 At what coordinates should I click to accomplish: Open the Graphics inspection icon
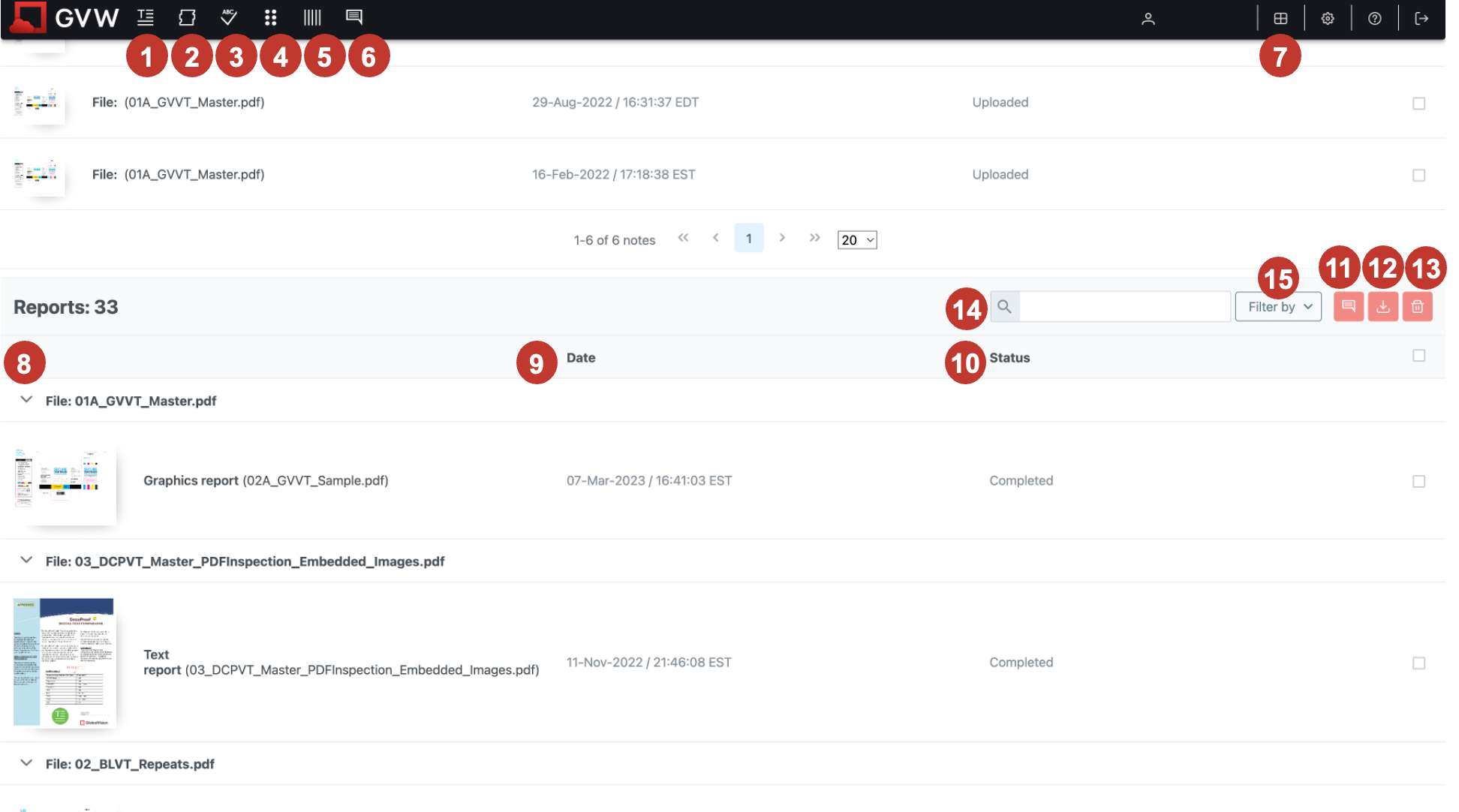[x=187, y=17]
